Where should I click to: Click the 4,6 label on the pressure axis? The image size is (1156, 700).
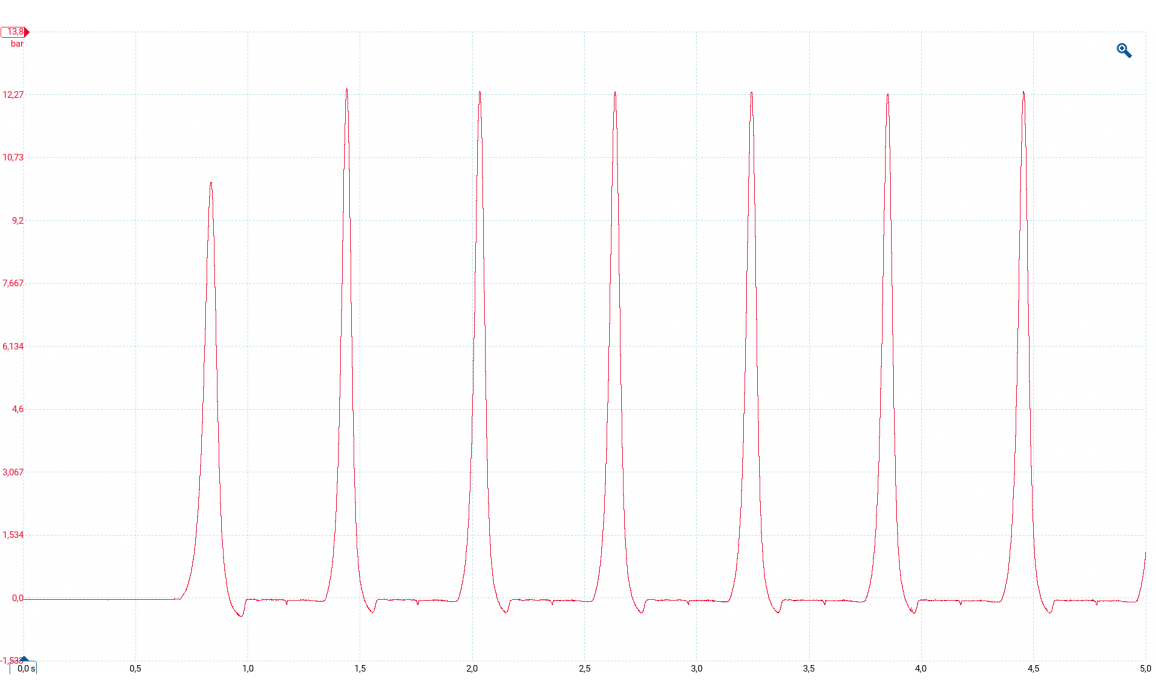click(18, 410)
